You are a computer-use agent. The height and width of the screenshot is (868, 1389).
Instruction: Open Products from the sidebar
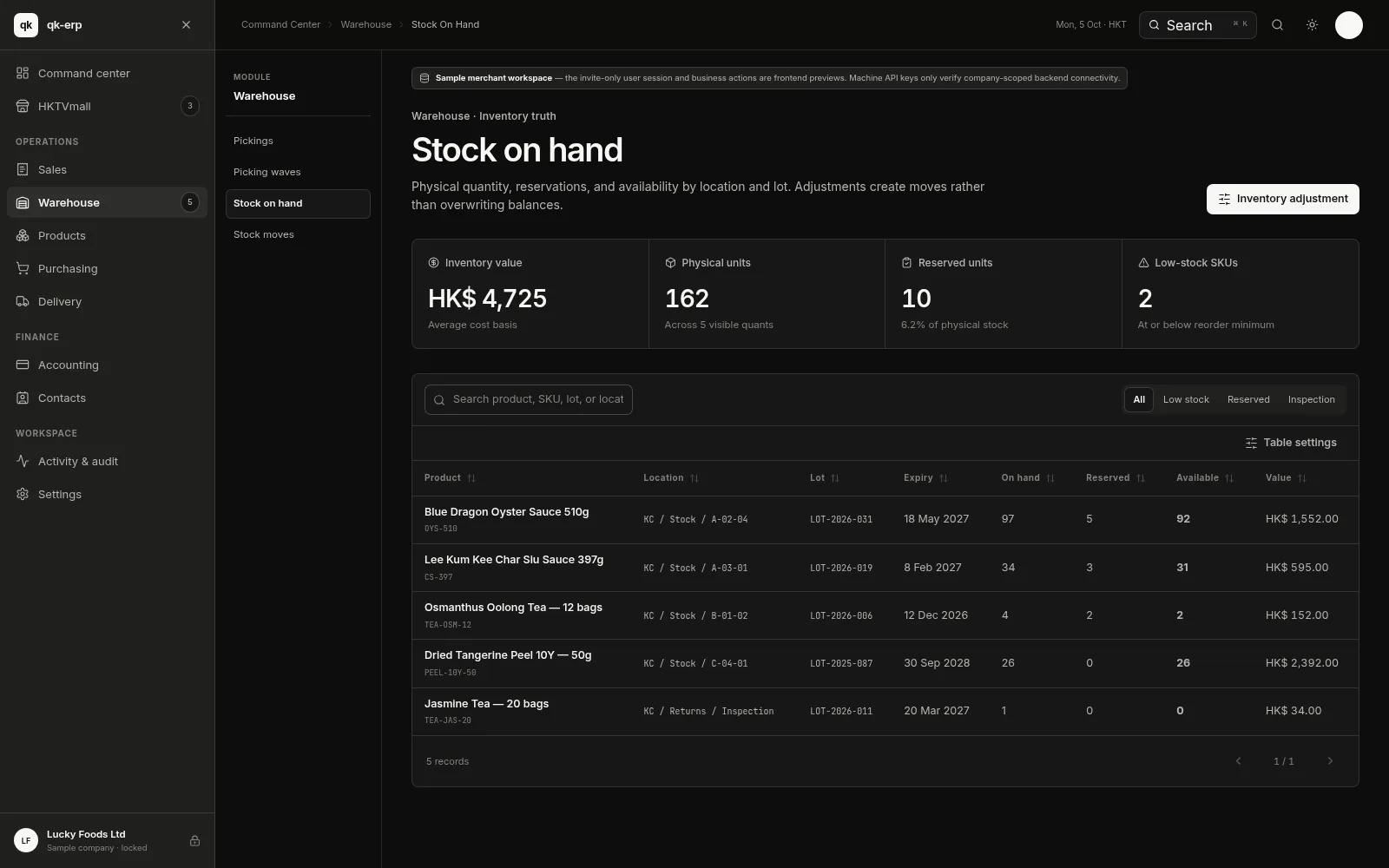pyautogui.click(x=107, y=235)
